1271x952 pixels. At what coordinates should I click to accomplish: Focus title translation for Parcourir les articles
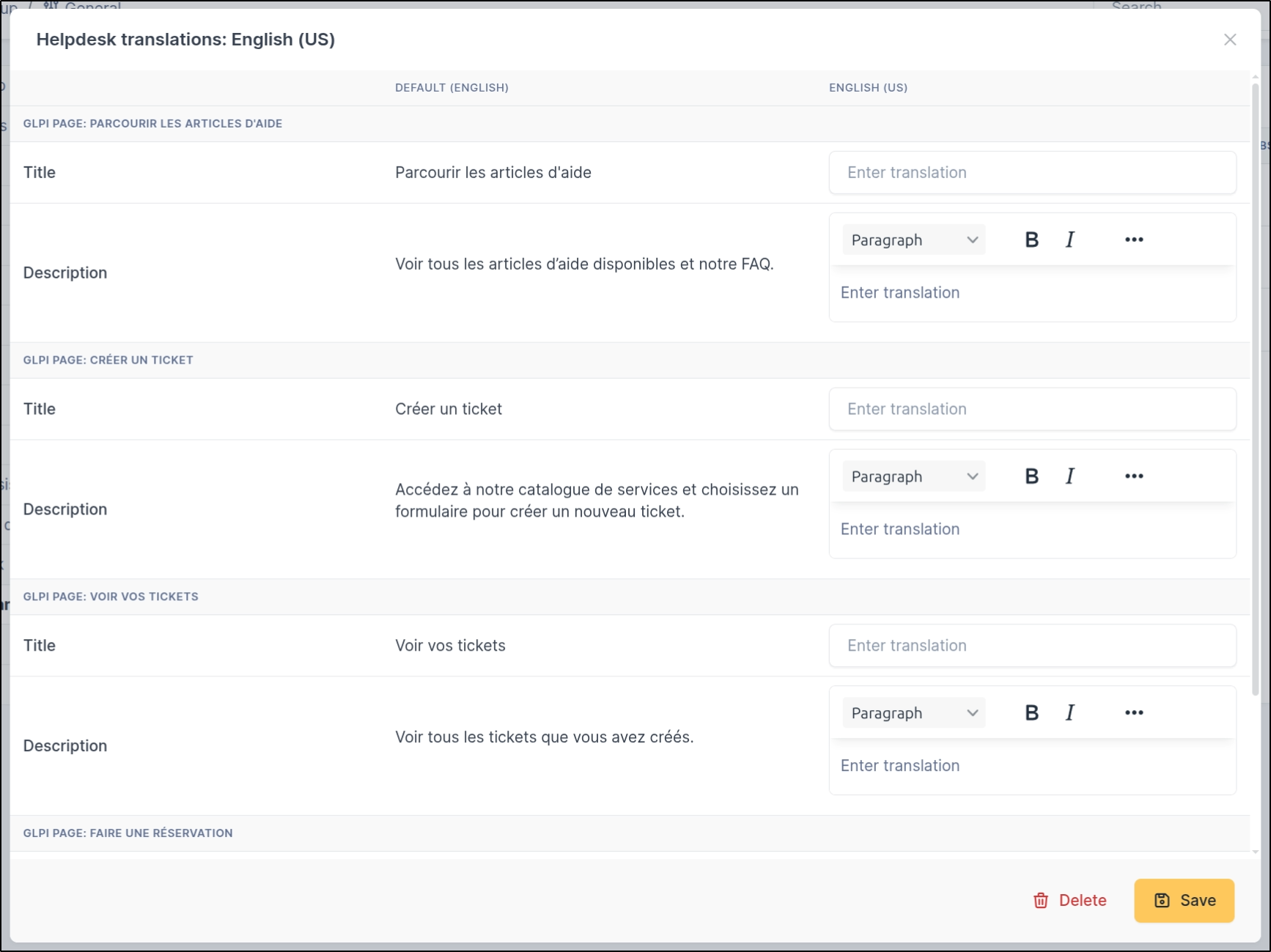point(1031,173)
